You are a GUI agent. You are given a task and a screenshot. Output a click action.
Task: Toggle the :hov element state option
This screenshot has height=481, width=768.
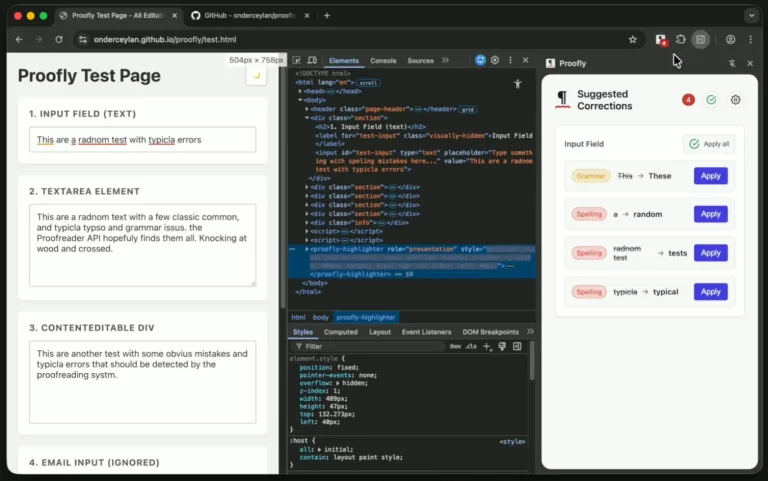point(455,346)
